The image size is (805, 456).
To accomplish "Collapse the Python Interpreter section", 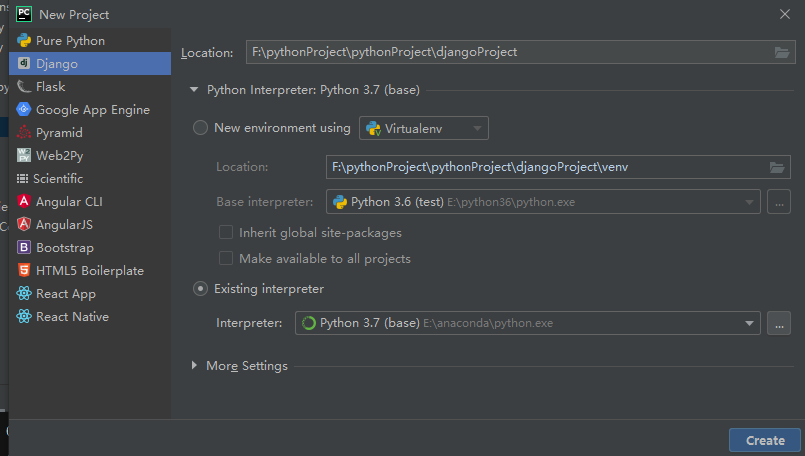I will (194, 89).
